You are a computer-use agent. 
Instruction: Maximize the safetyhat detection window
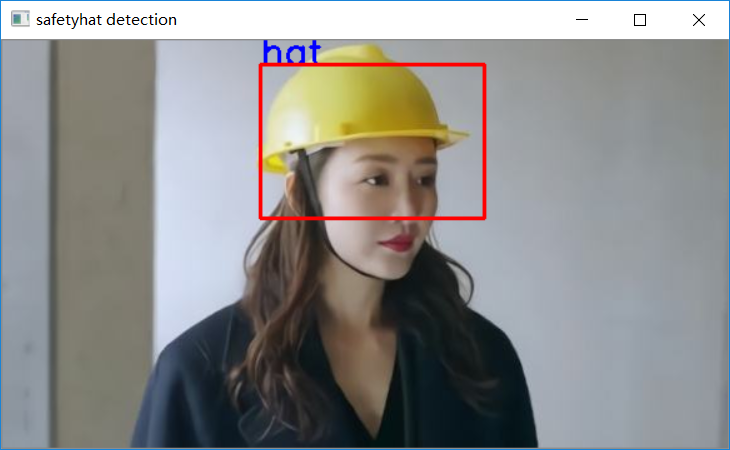(x=640, y=20)
